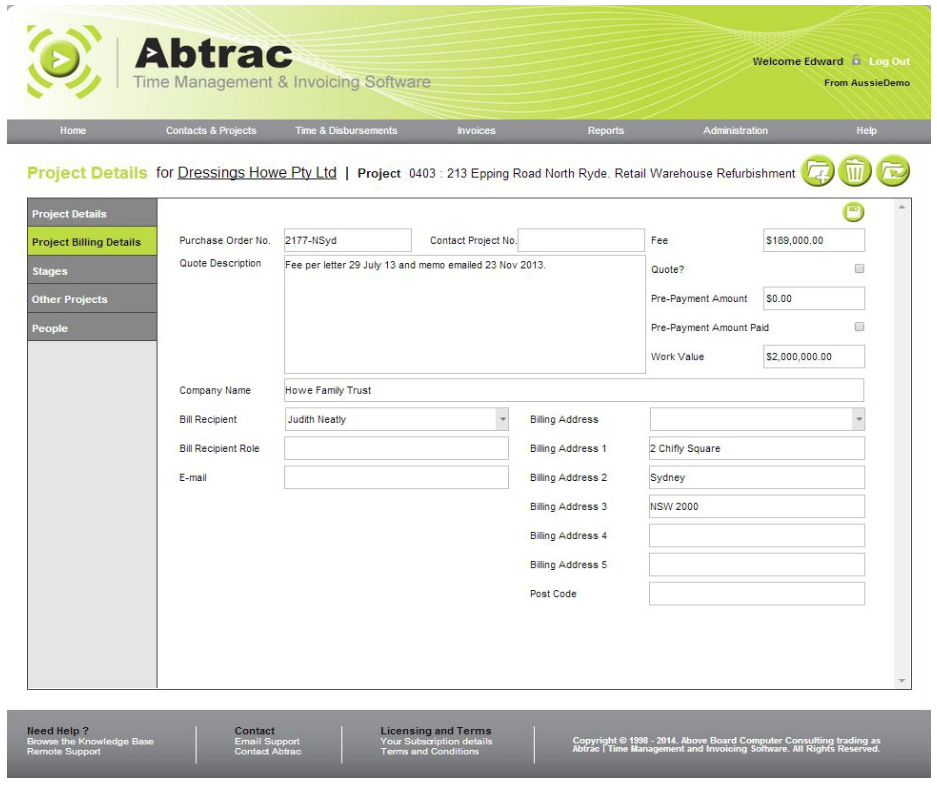Open the Administration menu
This screenshot has height=785, width=937.
(x=735, y=131)
